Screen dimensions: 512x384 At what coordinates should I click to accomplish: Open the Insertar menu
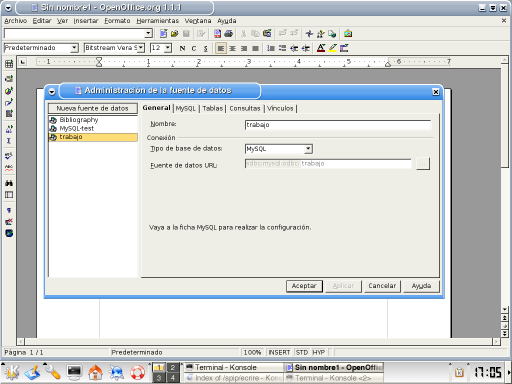(x=86, y=21)
